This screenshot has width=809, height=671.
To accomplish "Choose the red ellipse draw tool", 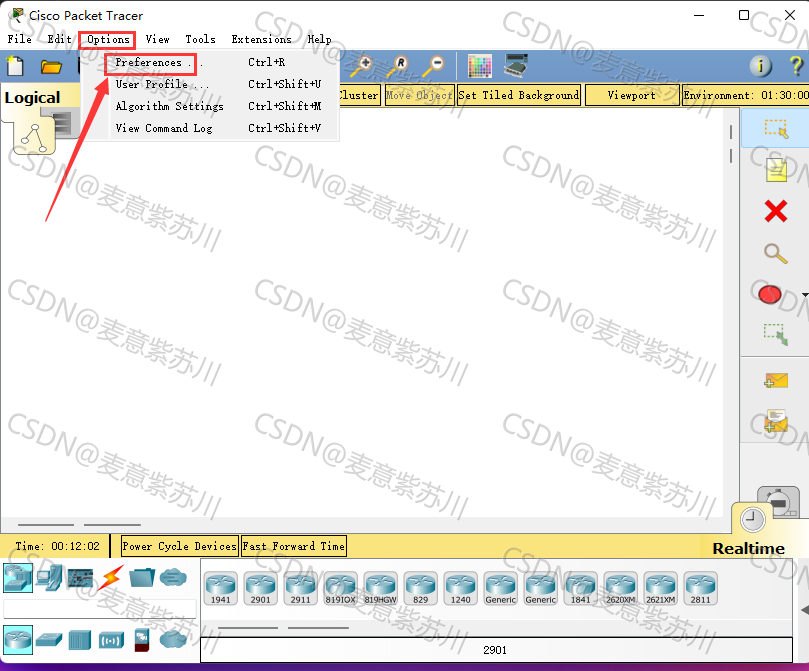I will 770,294.
